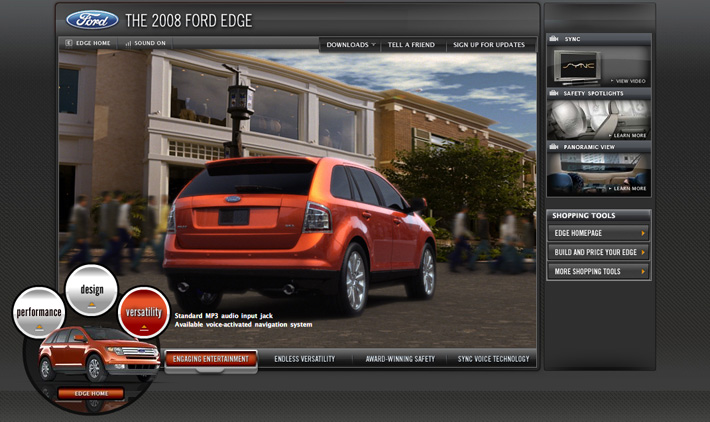Click arrow on Build And Price button

click(x=643, y=252)
